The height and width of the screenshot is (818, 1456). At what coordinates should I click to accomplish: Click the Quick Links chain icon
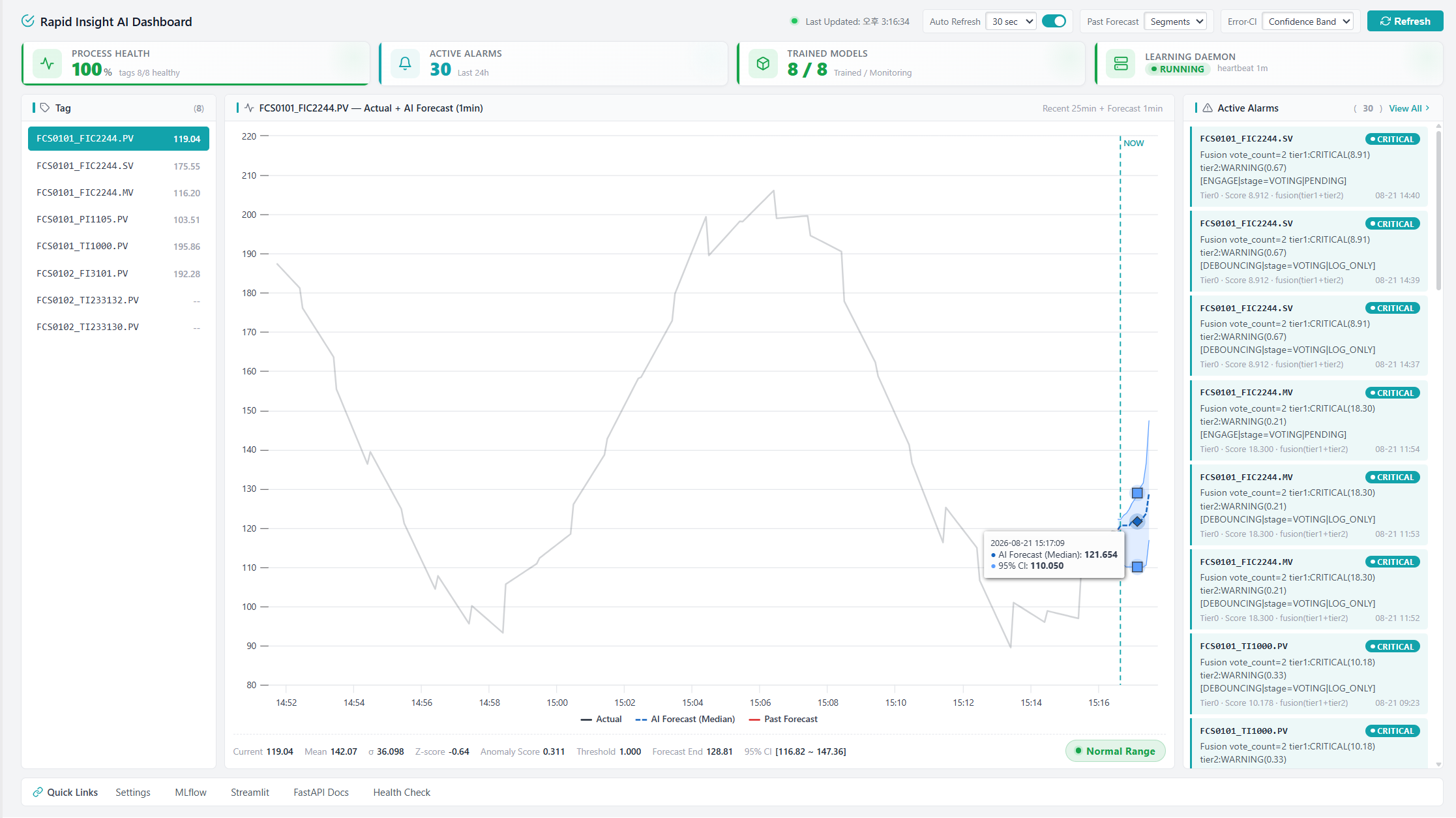[x=38, y=792]
